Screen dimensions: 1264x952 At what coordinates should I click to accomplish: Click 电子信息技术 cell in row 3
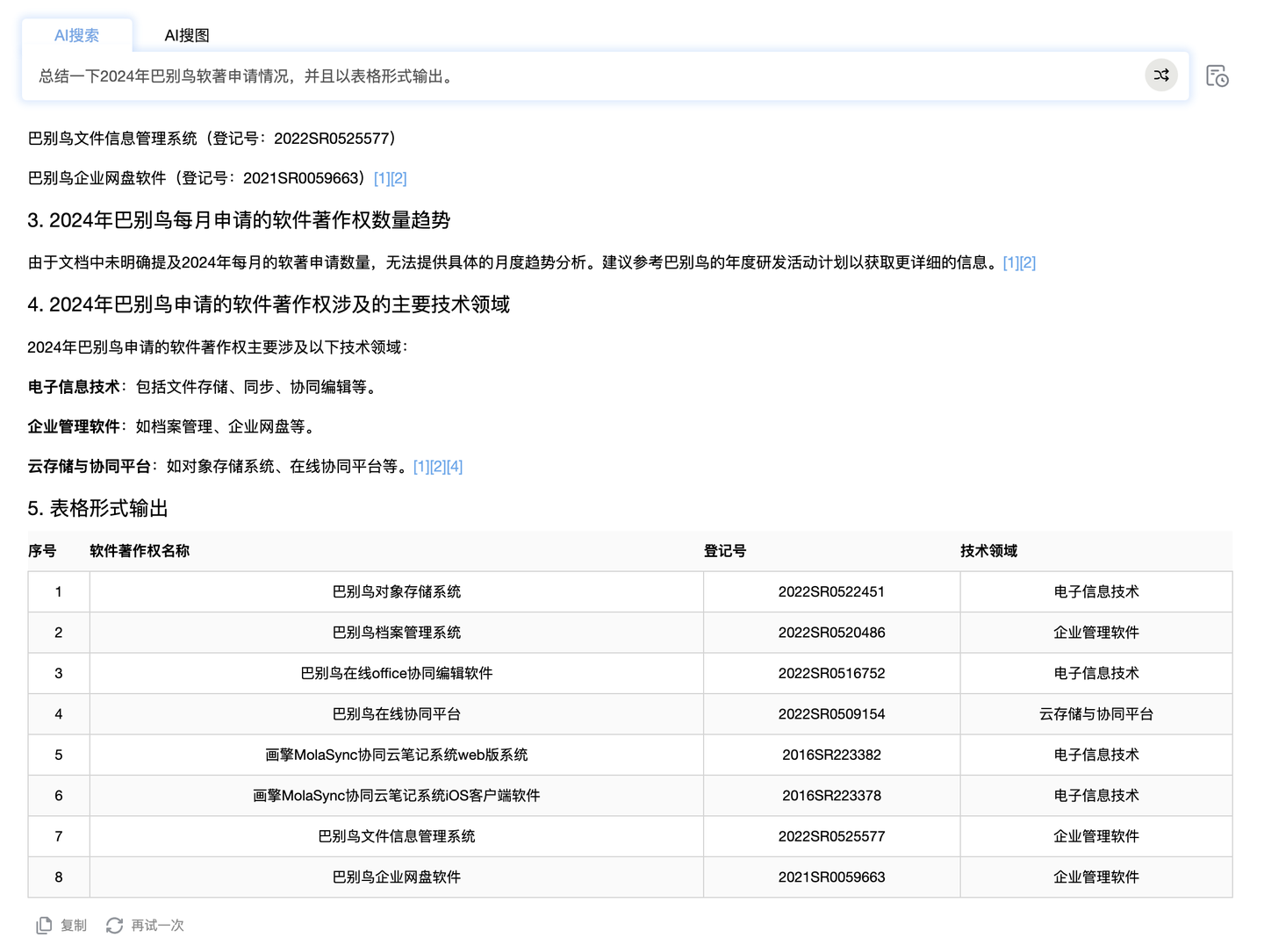click(x=1096, y=673)
